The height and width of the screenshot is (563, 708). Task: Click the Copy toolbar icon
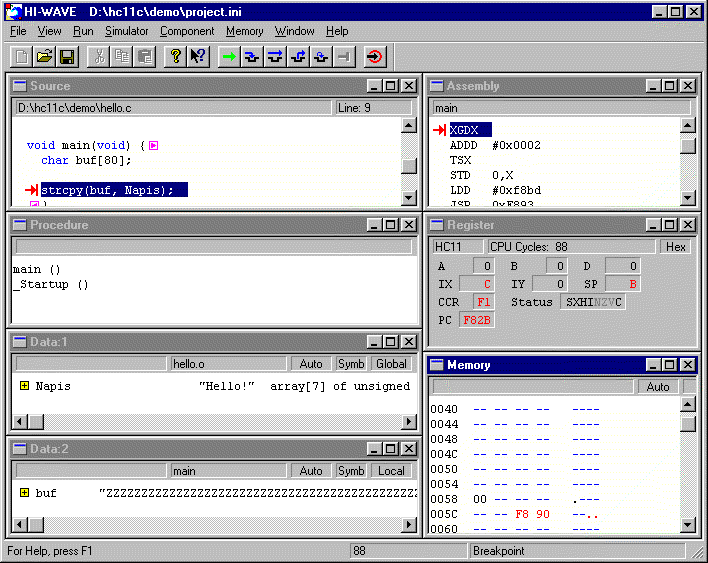click(121, 56)
